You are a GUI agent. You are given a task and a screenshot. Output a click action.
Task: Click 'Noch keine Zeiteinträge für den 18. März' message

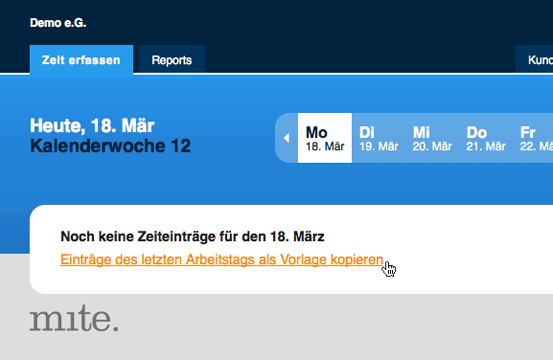(192, 237)
